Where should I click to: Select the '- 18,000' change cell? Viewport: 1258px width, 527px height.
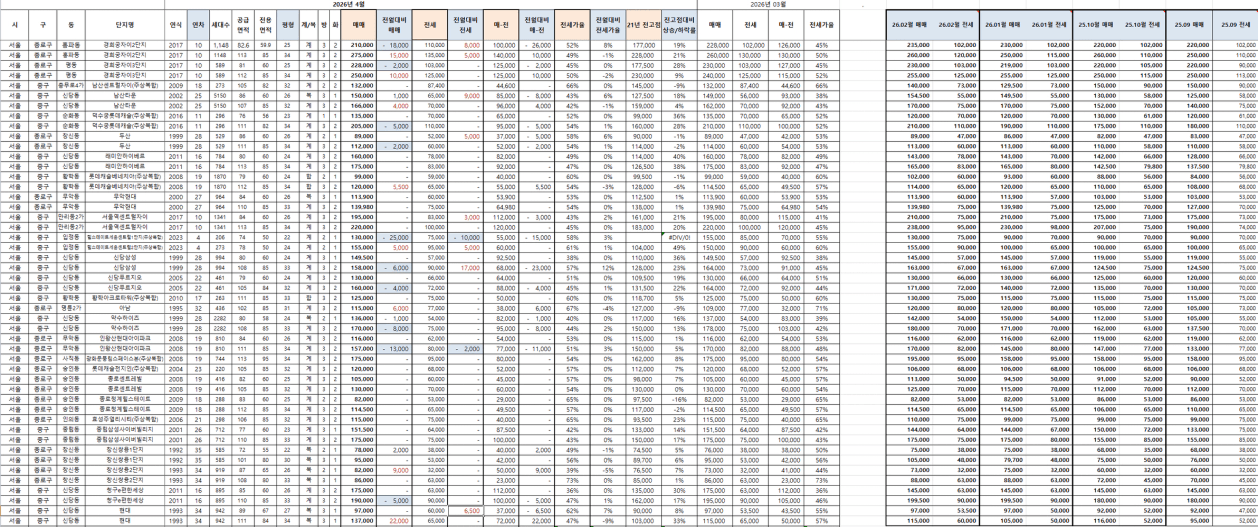tap(394, 45)
